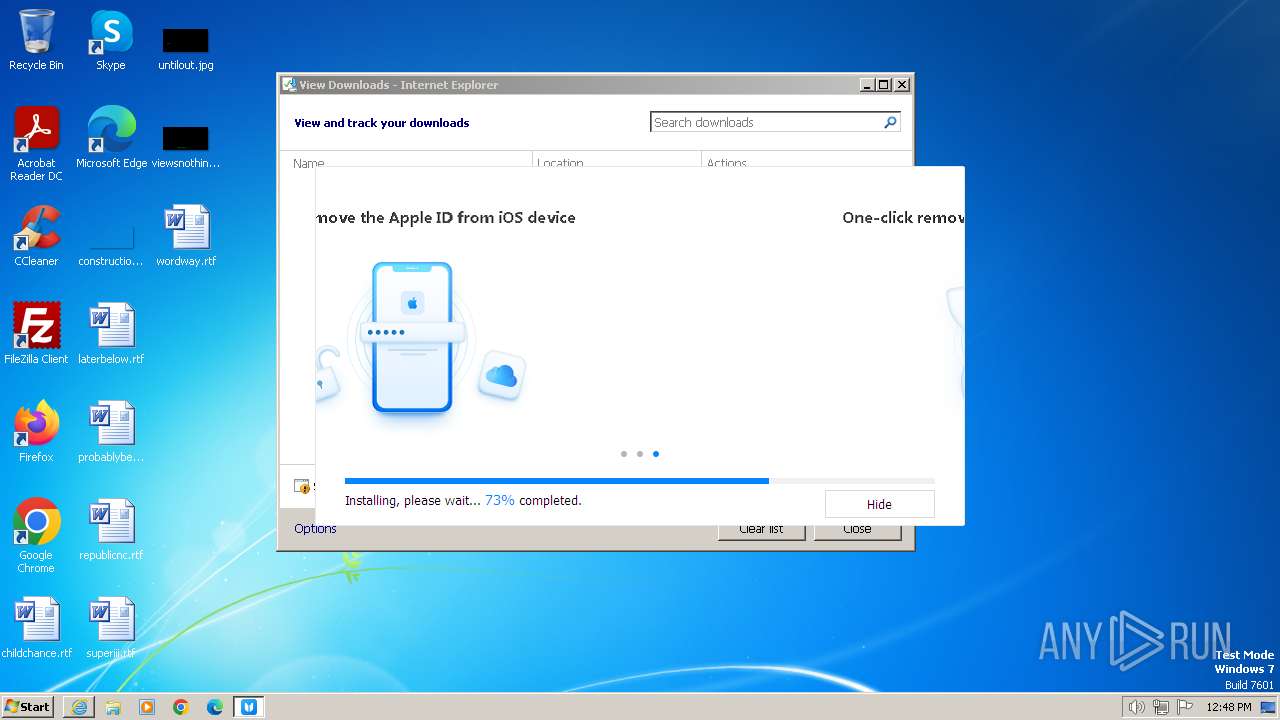The image size is (1280, 720).
Task: Click the 12:48 PM taskbar clock
Action: 1229,707
